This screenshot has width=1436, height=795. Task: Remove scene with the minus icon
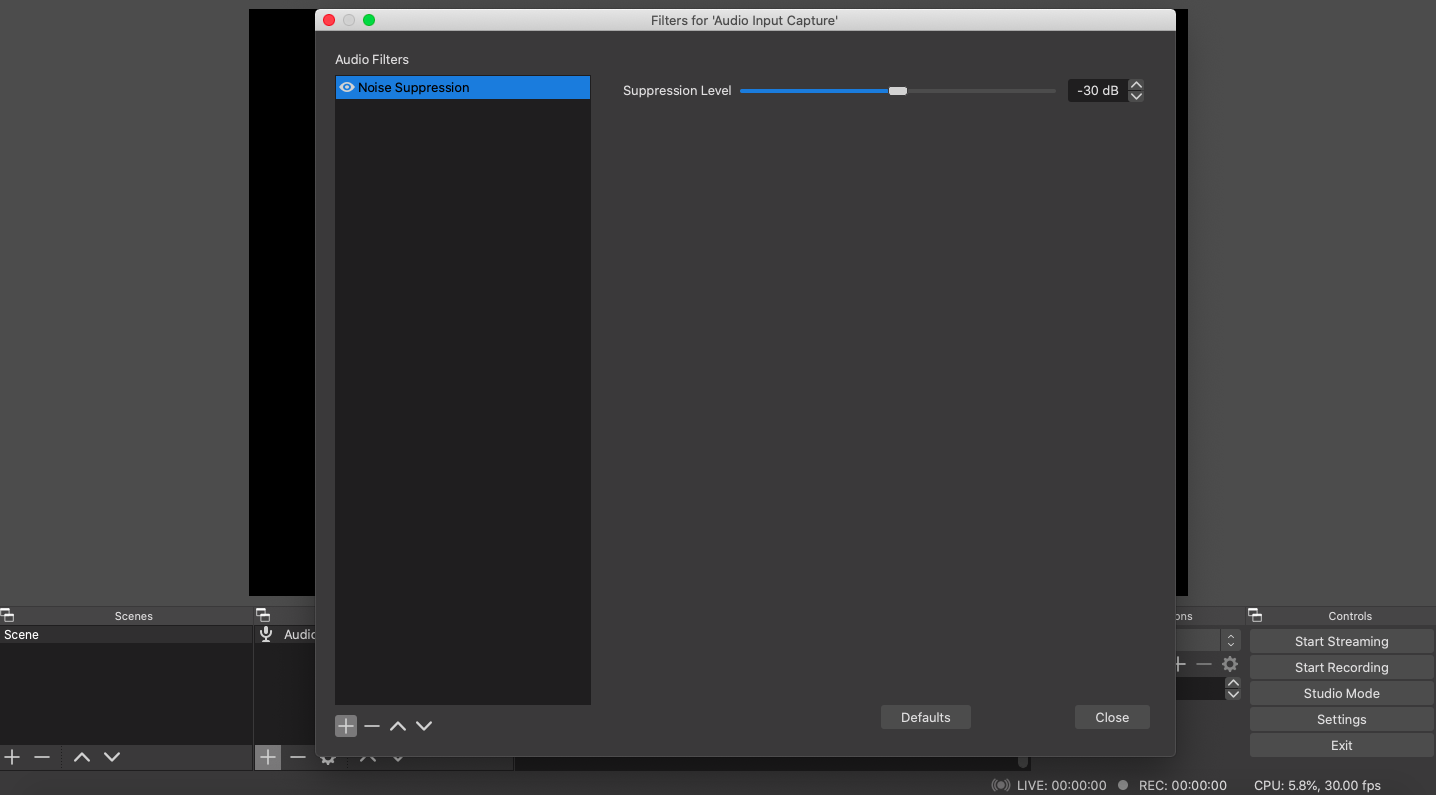coord(42,757)
